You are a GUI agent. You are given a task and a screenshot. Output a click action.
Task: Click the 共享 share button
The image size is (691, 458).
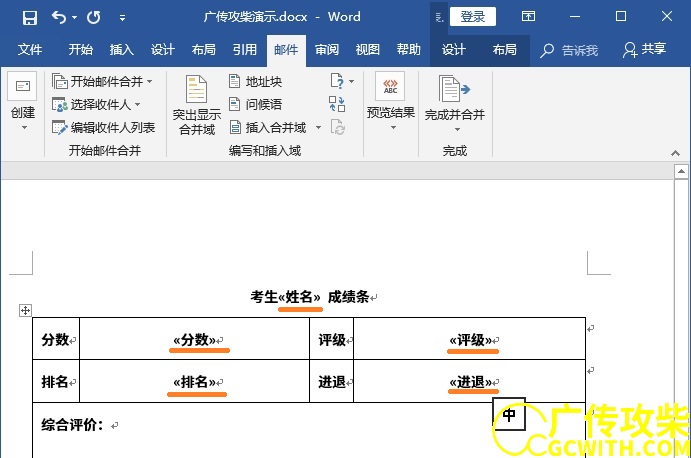coord(644,49)
